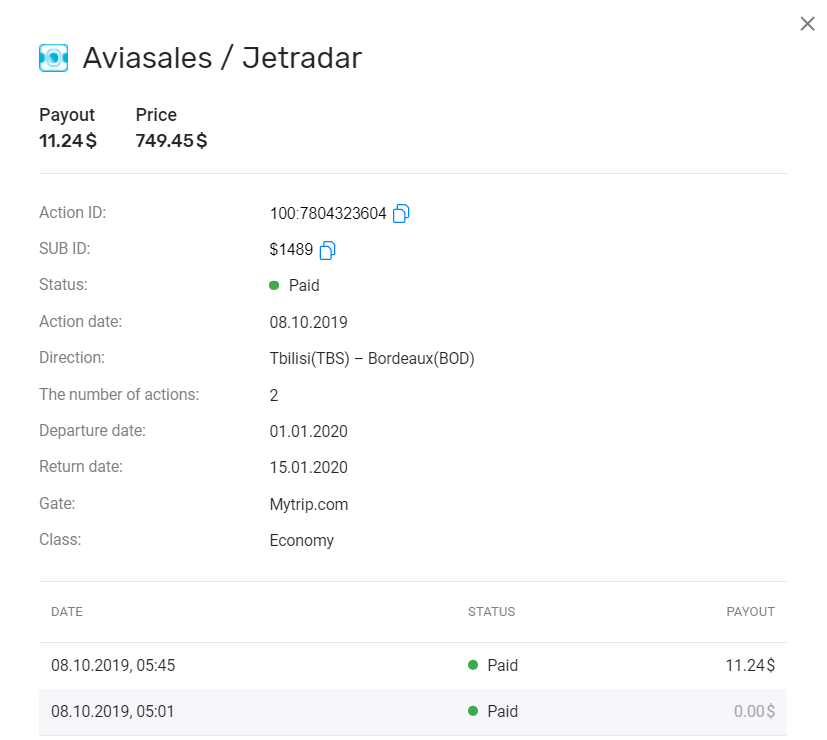Select the direction Tbilisi(TBS) – Bordeaux(BOD)
The image size is (827, 740).
click(372, 359)
